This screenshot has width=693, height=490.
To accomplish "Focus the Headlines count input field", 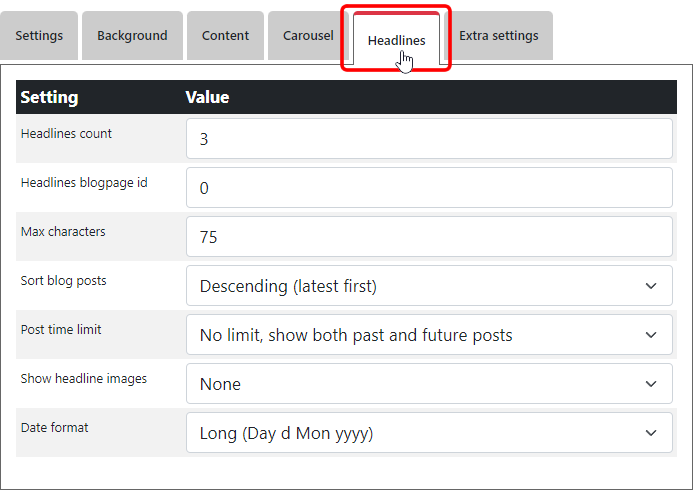I will (429, 139).
